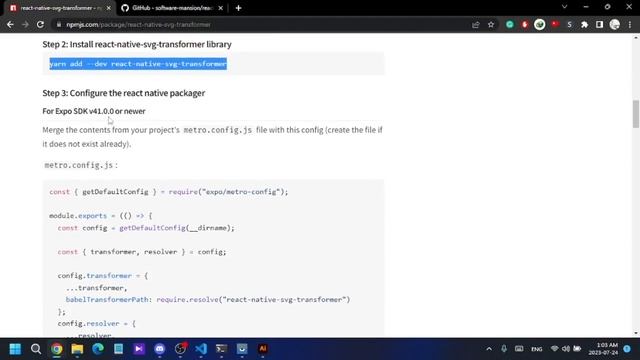640x360 pixels.
Task: Open the Chrome profile avatar
Action: pos(615,24)
